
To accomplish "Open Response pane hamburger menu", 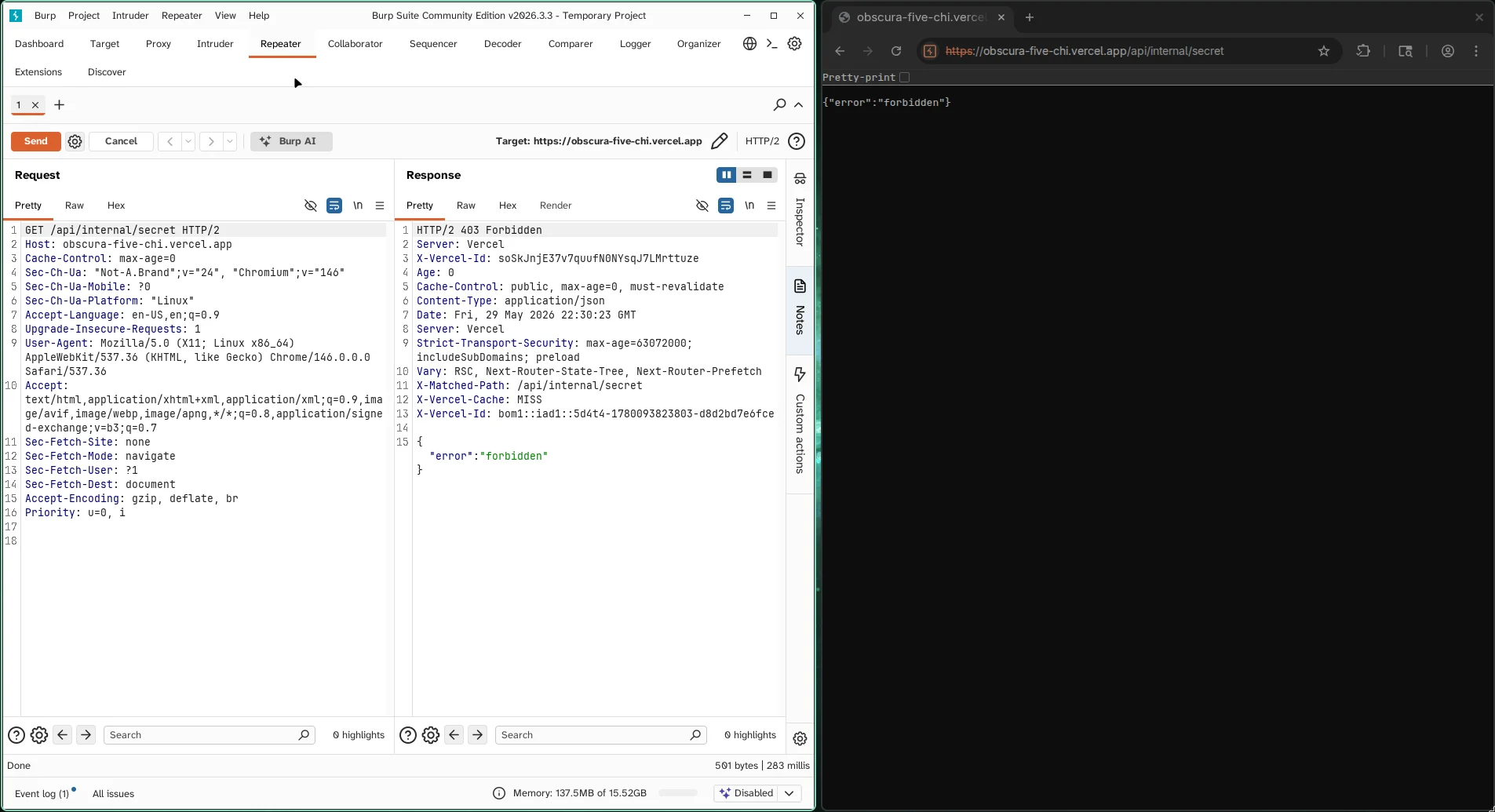I will (771, 206).
